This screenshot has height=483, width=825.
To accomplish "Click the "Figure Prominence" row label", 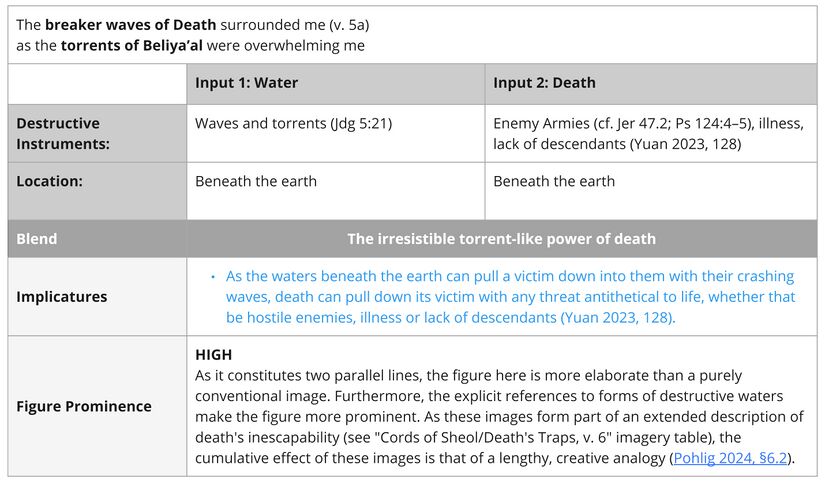I will click(x=84, y=406).
